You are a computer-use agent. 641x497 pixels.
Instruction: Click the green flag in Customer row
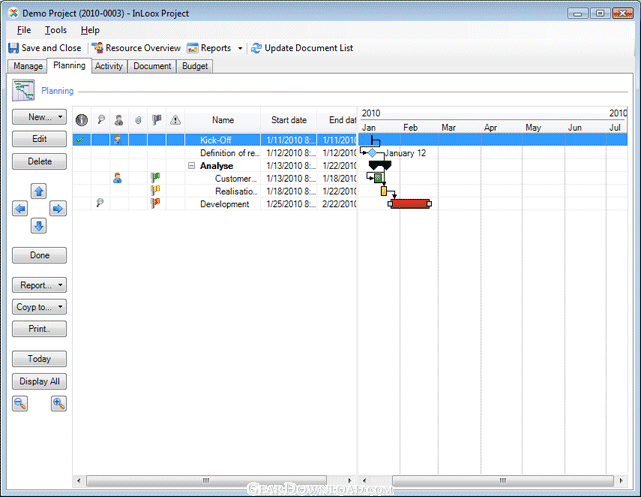[x=155, y=178]
